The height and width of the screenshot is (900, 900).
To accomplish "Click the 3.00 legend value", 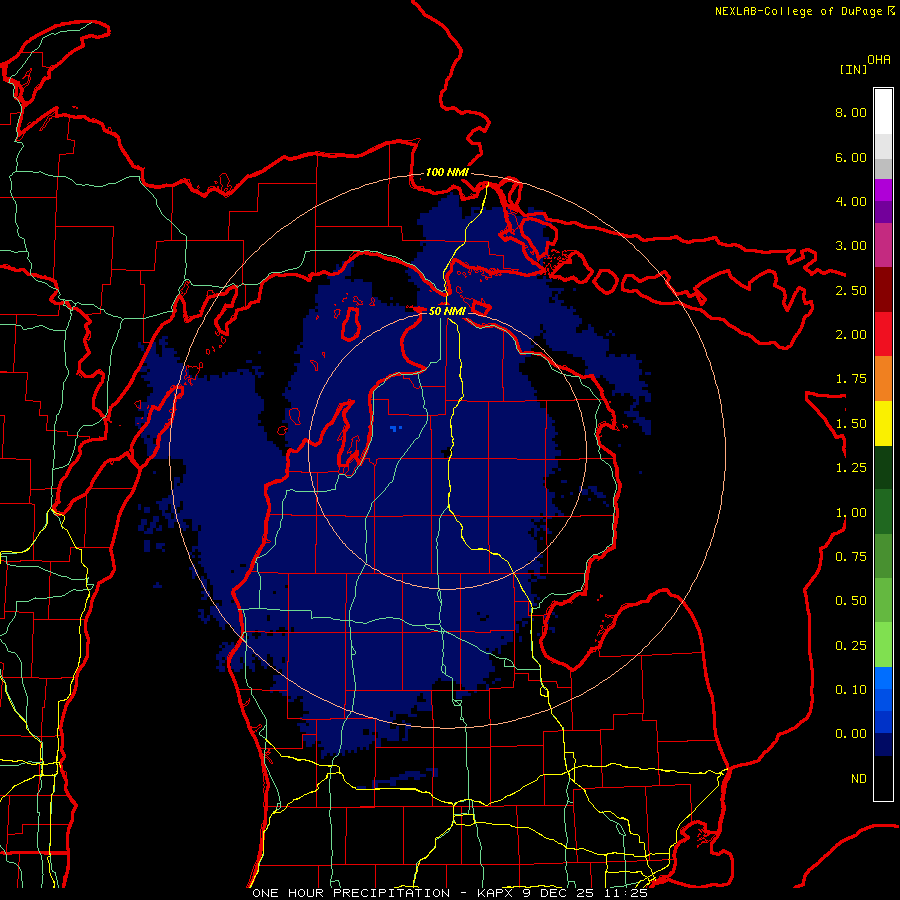I will point(851,246).
